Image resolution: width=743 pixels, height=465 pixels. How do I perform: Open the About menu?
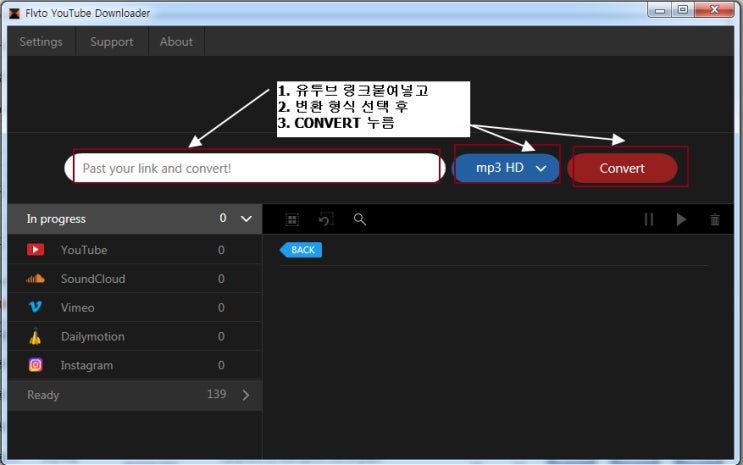[x=176, y=42]
